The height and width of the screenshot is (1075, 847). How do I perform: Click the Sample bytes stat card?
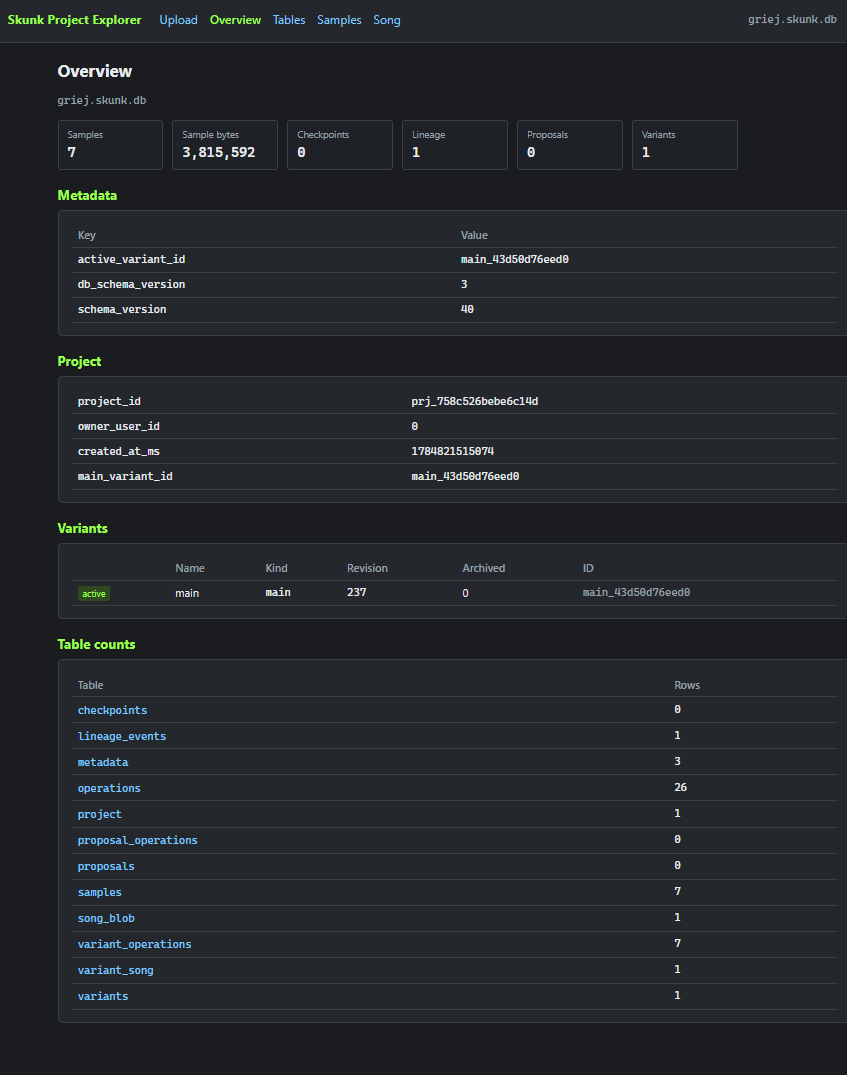(225, 145)
